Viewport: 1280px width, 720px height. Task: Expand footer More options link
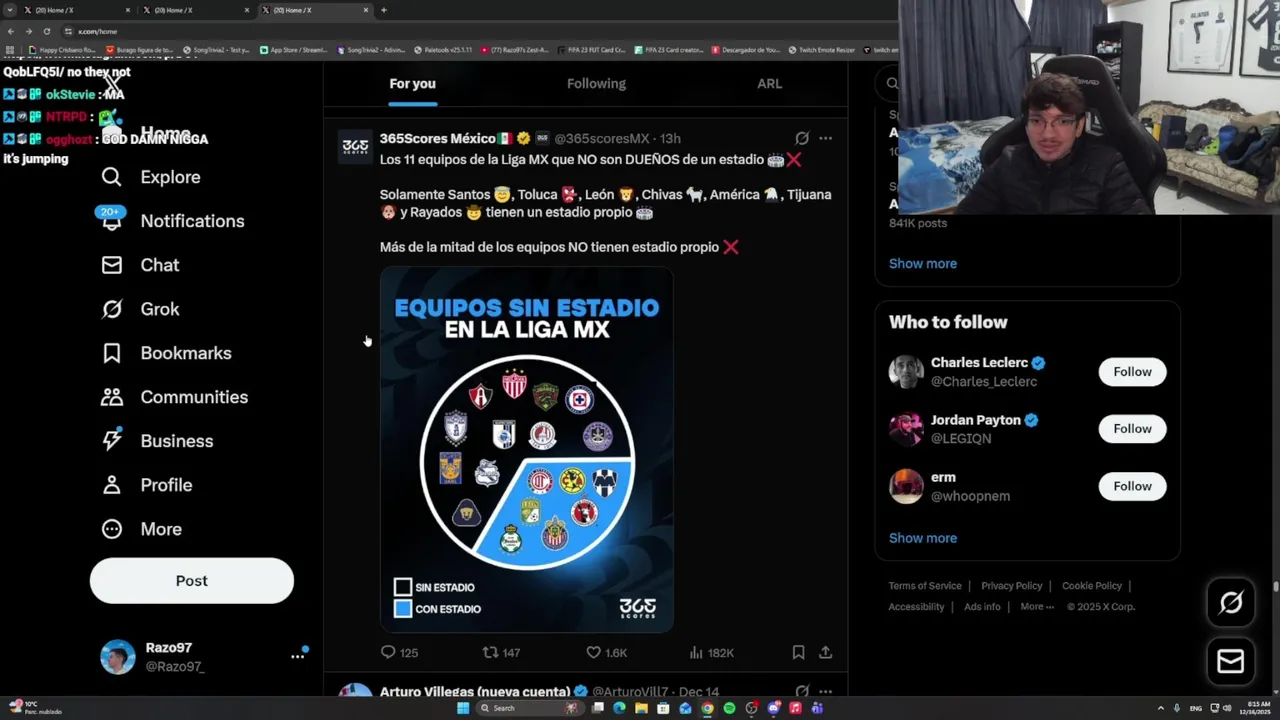point(1037,607)
